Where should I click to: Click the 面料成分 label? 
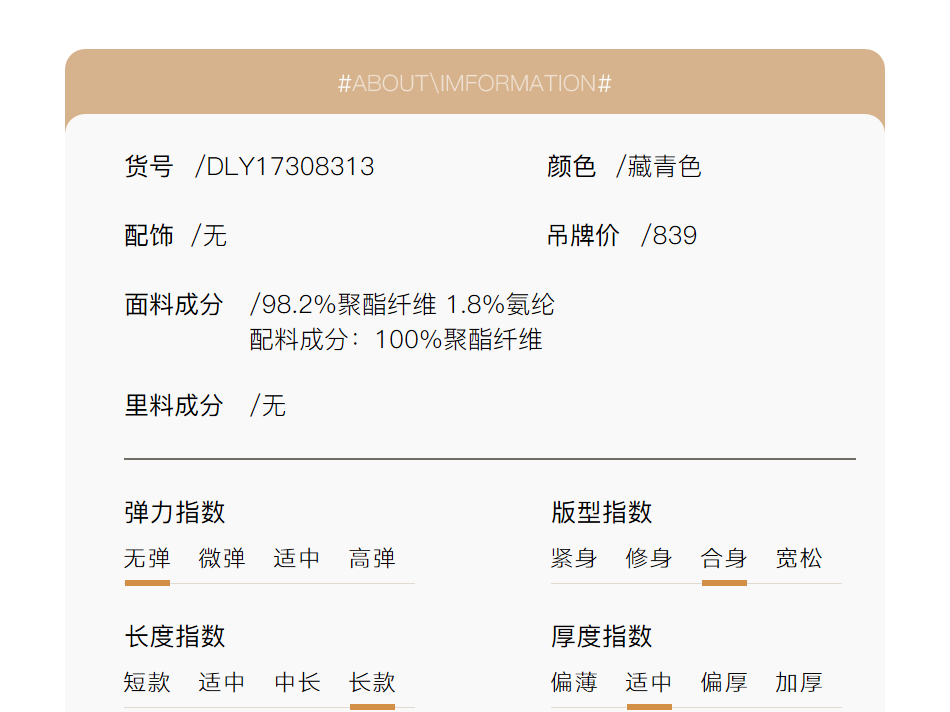pyautogui.click(x=174, y=305)
